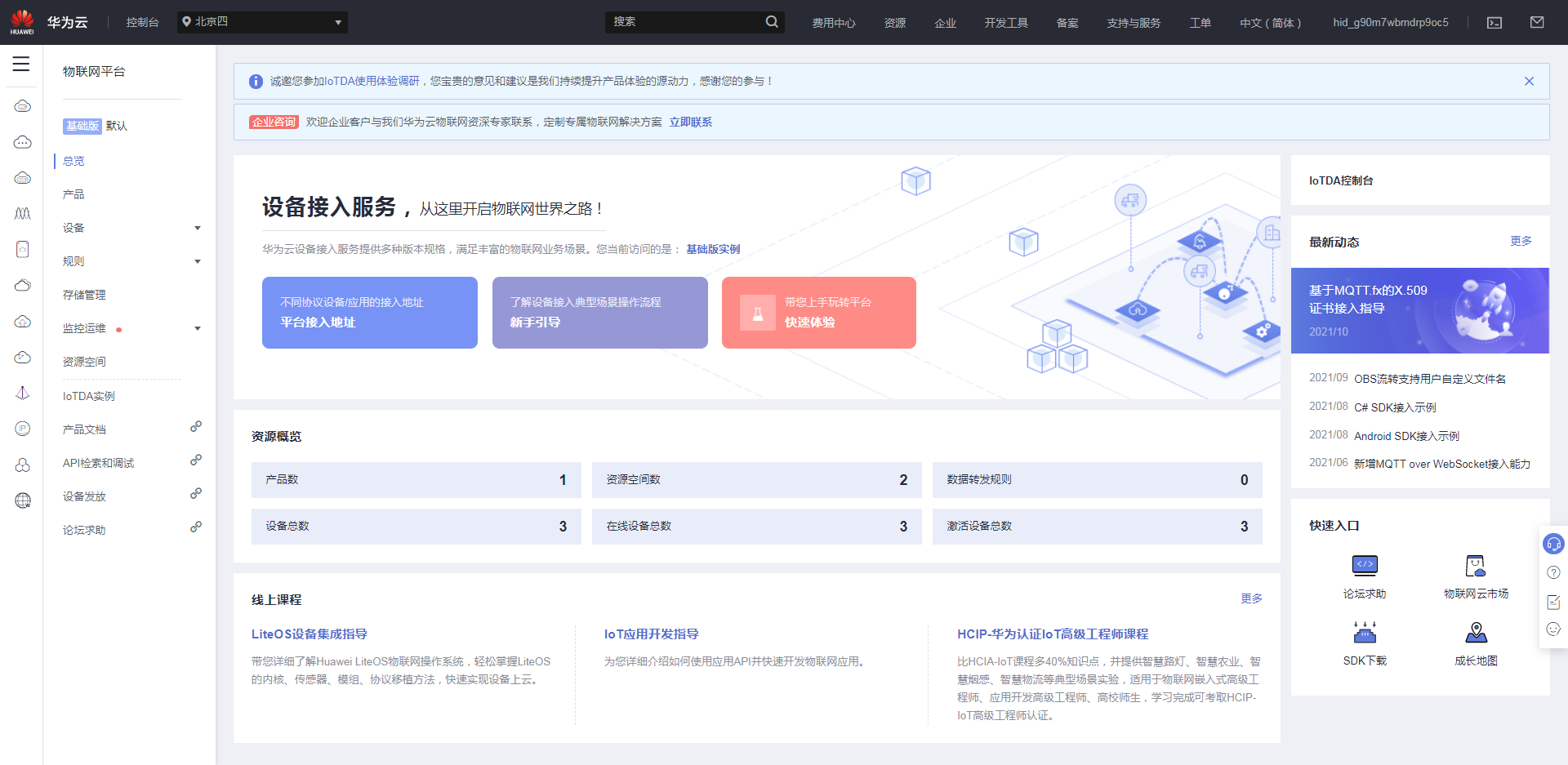Dismiss the IoTDA survey notification banner
Viewport: 1568px width, 765px height.
pos(1529,82)
